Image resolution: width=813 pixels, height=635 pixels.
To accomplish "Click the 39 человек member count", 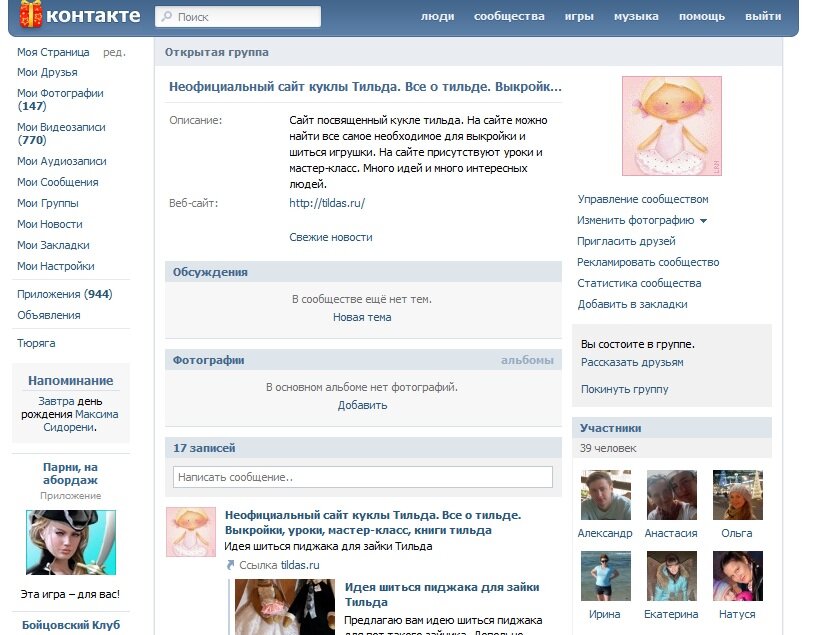I will pos(608,448).
